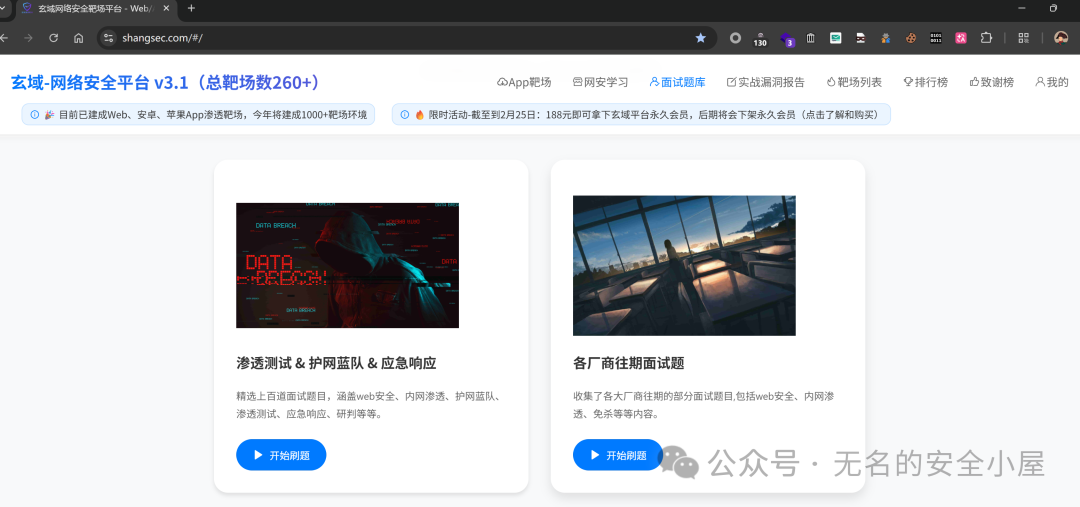
Task: Click the 限时活动 永久会员 notice banner
Action: coord(641,114)
